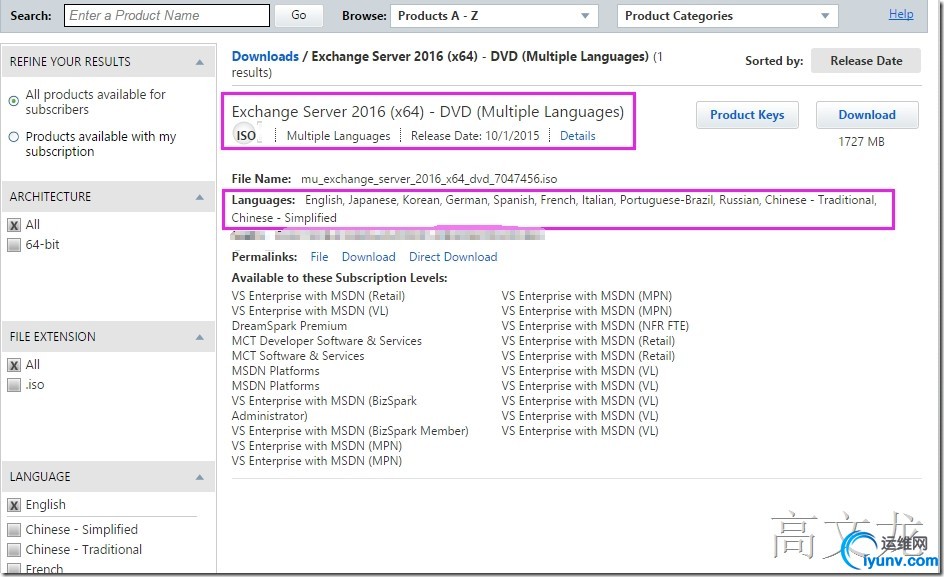Open the Downloads breadcrumb link
This screenshot has width=944, height=577.
(265, 57)
